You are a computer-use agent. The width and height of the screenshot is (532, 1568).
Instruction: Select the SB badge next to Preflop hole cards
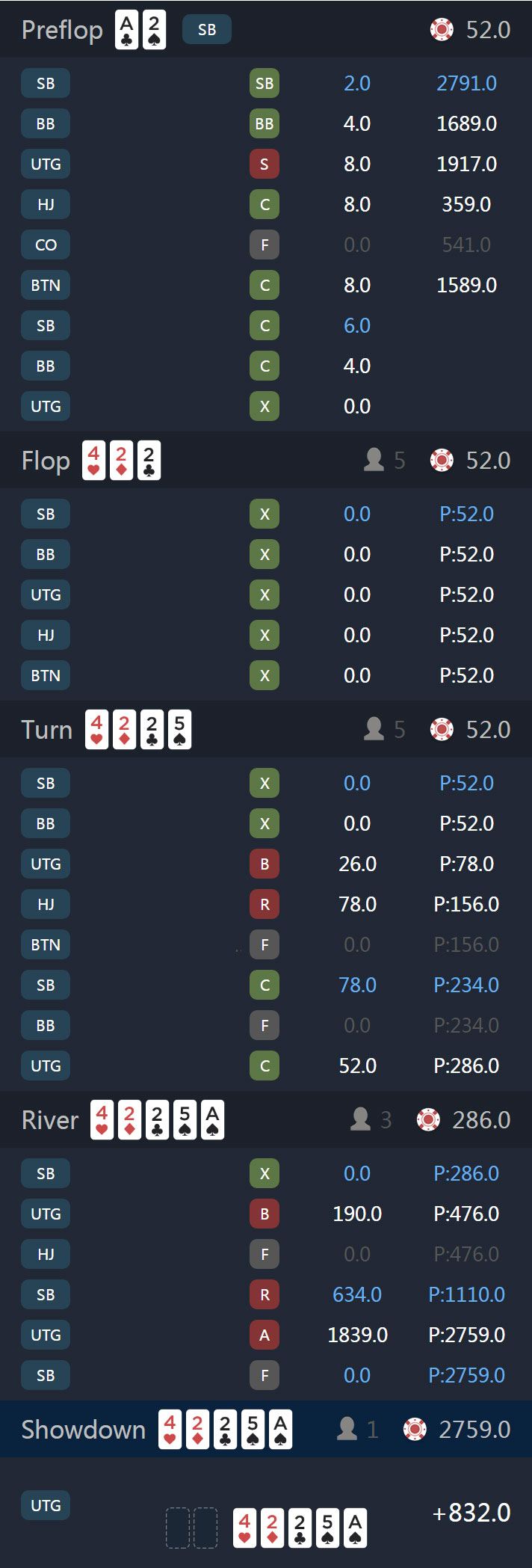[207, 30]
